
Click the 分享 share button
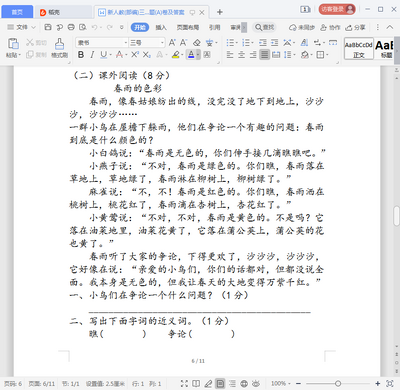tap(355, 27)
